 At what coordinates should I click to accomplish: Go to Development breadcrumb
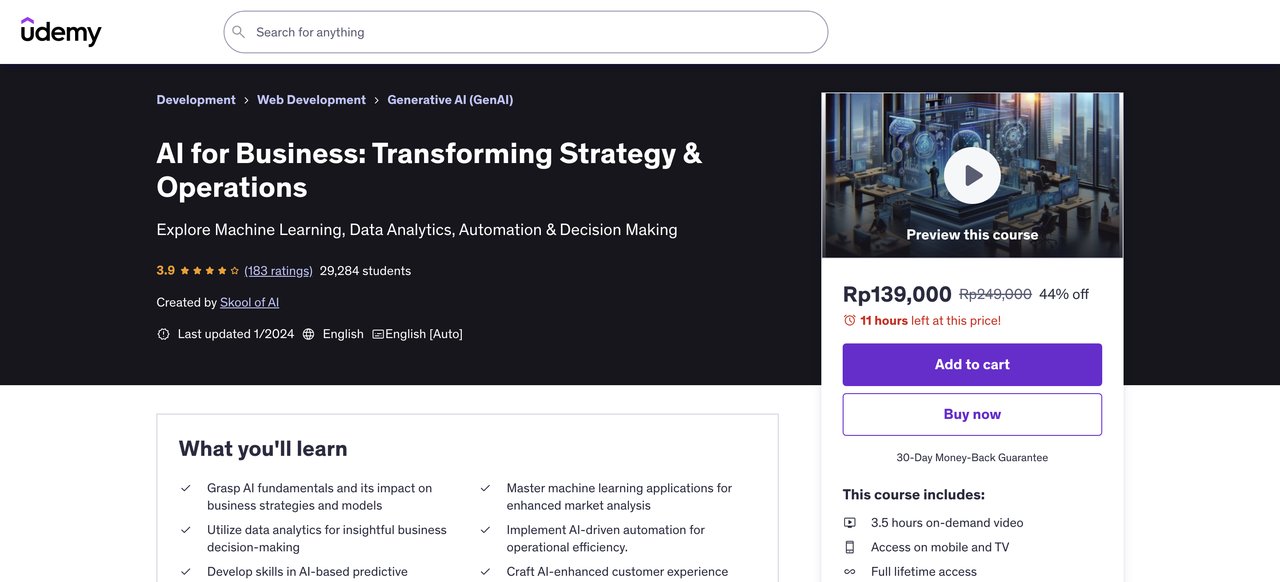pos(196,100)
